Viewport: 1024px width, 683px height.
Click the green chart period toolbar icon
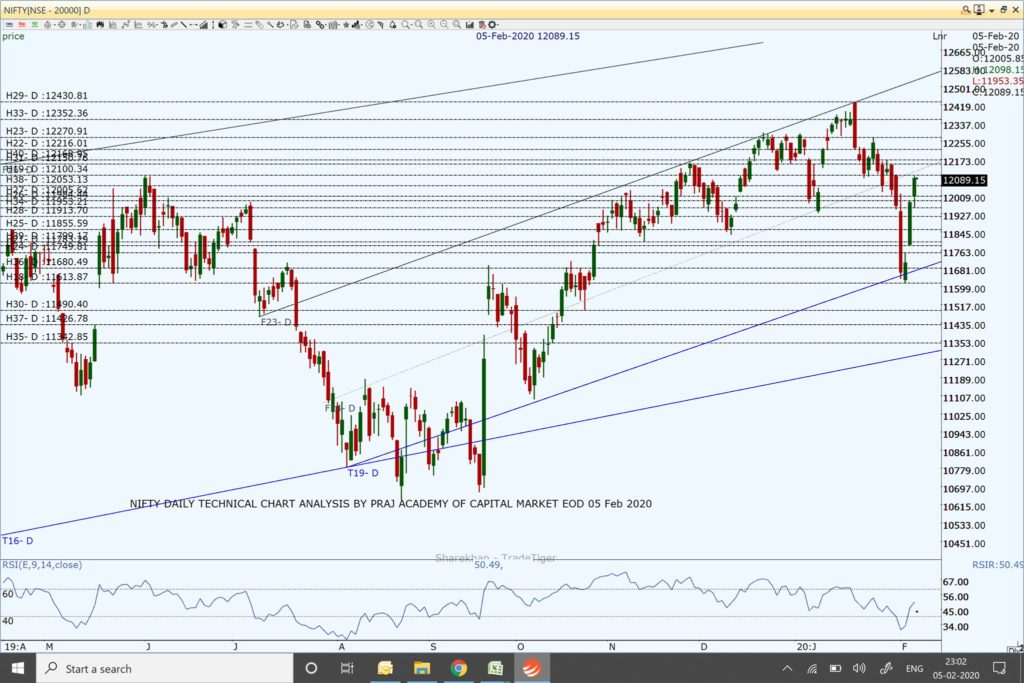click(35, 25)
